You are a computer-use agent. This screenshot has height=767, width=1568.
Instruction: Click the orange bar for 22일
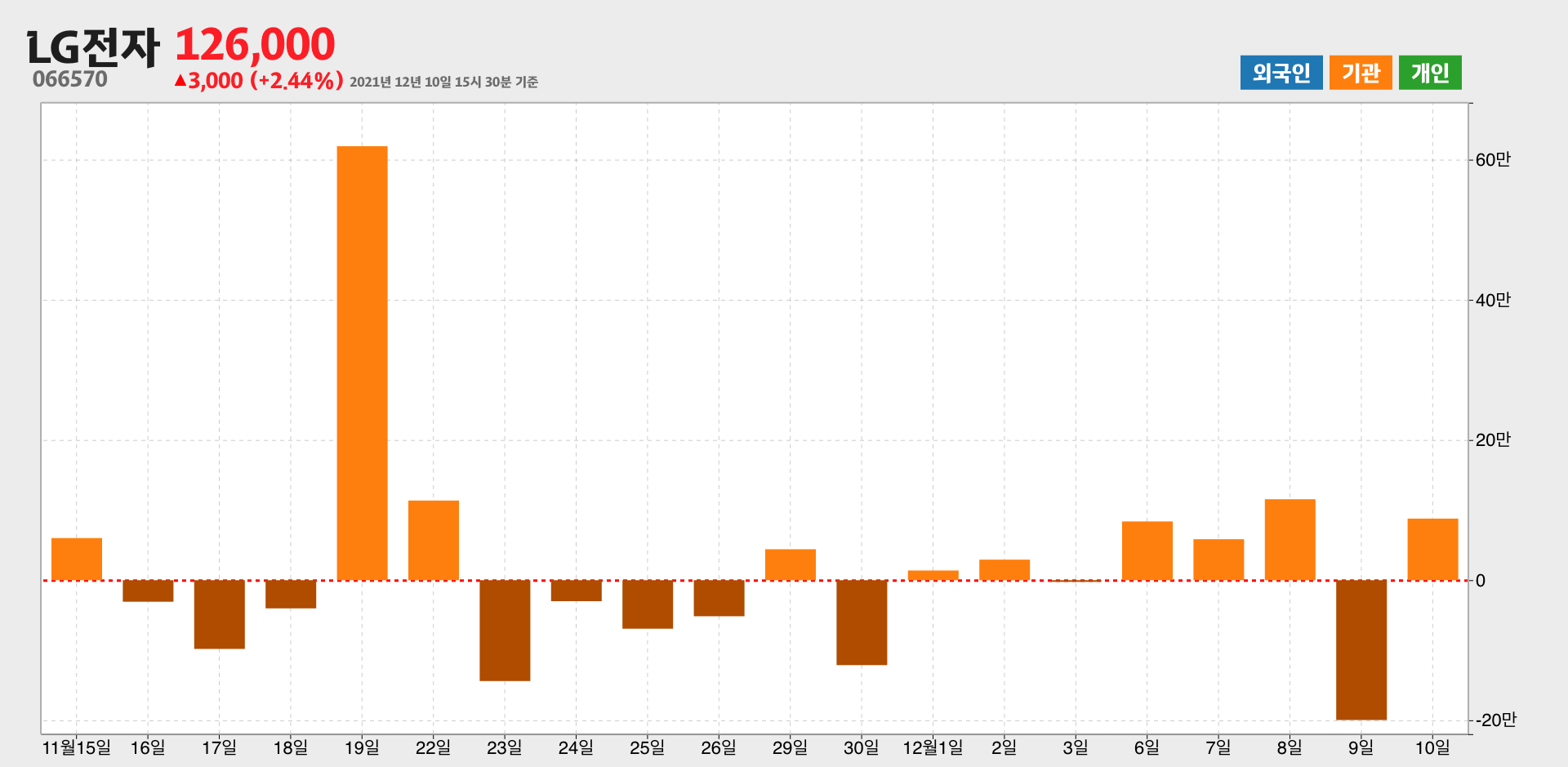(x=434, y=541)
